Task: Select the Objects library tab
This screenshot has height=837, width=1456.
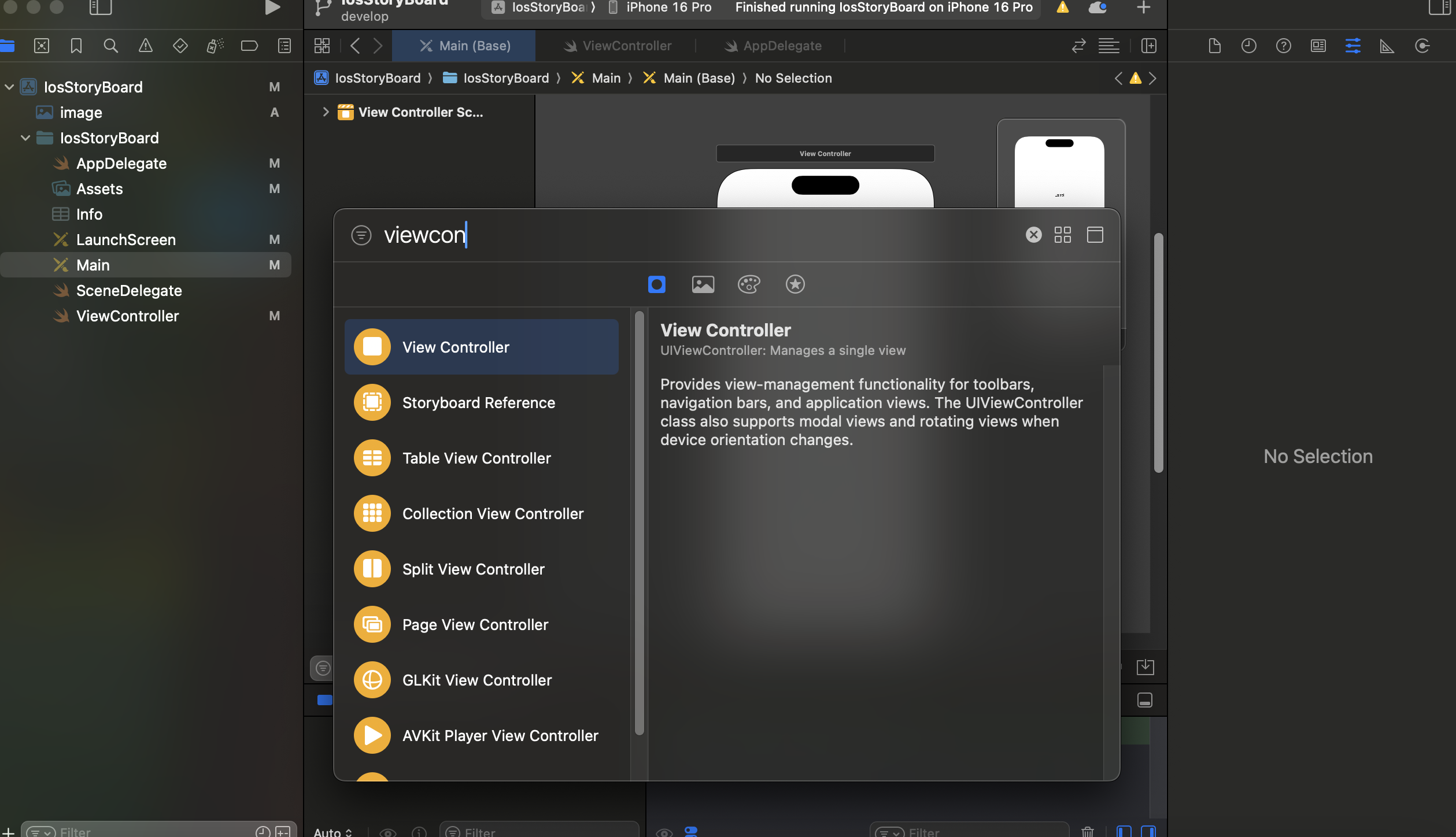Action: point(657,284)
